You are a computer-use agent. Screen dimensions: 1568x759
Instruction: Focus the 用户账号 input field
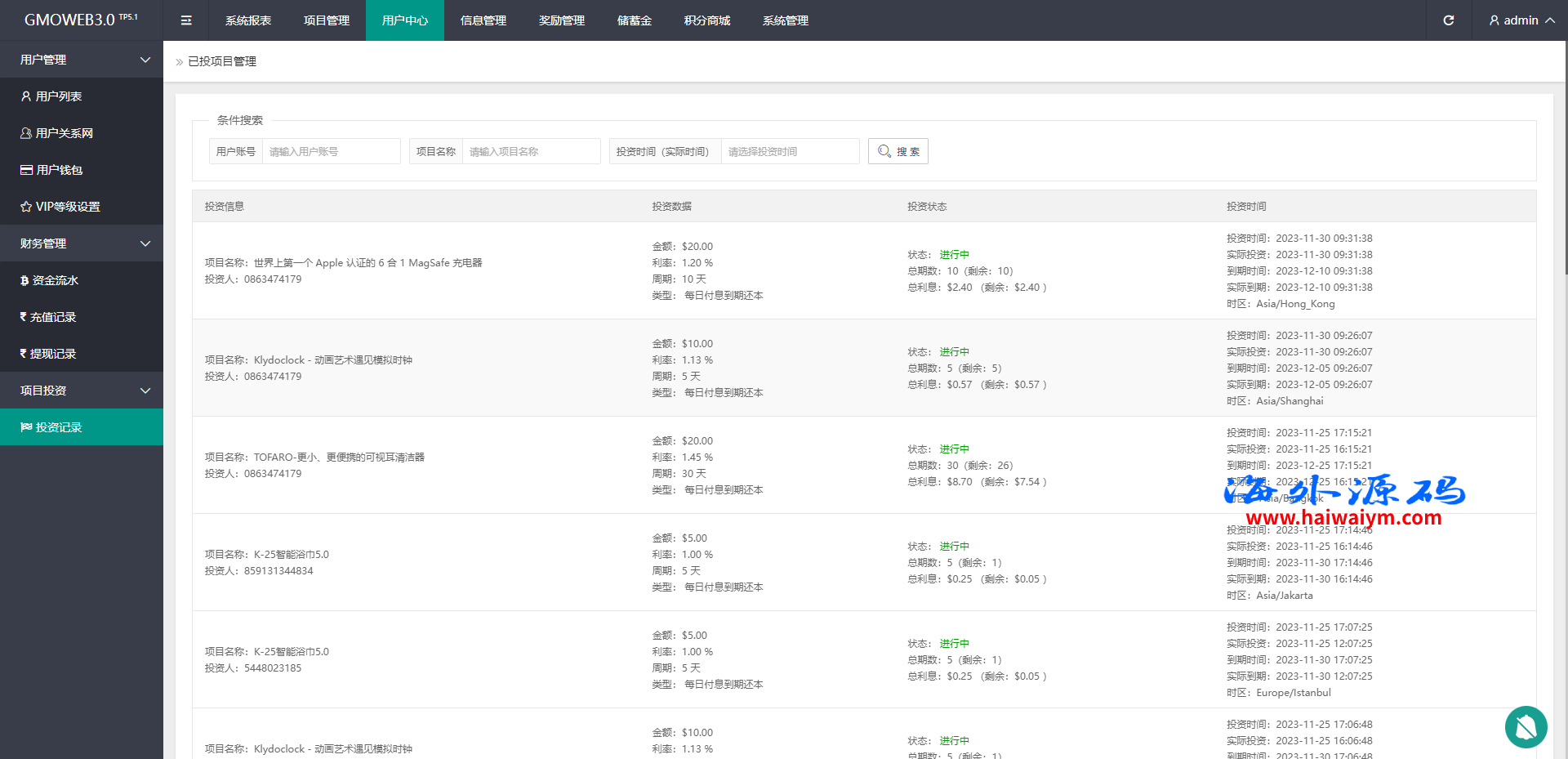(331, 151)
